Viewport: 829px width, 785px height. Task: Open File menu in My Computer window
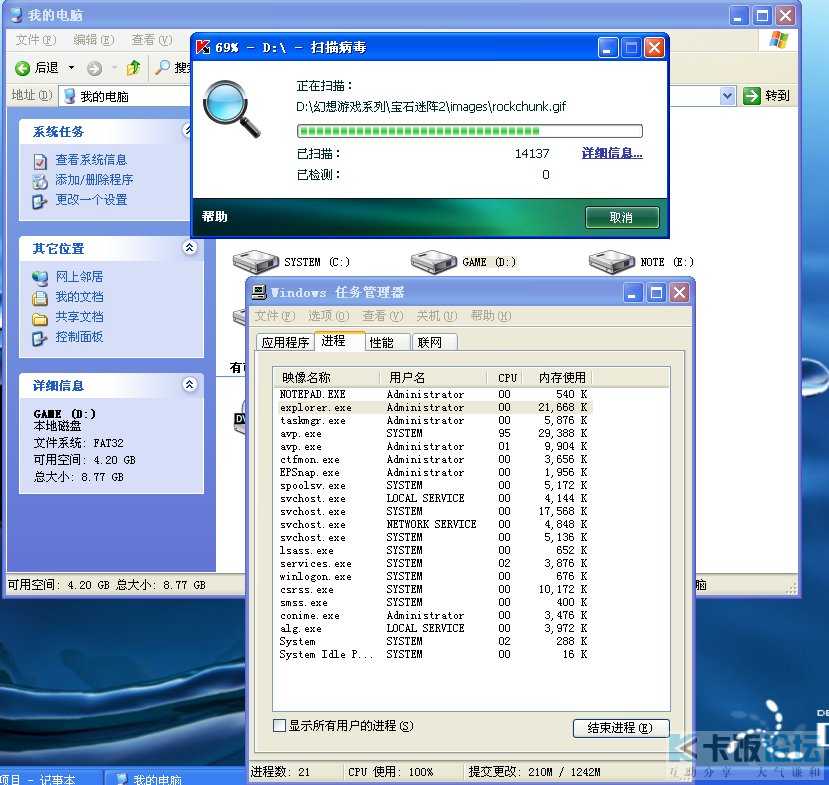pos(36,40)
